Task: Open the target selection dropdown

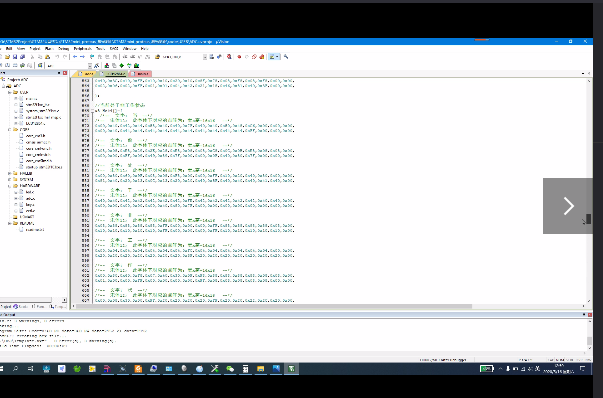Action: tap(90, 65)
